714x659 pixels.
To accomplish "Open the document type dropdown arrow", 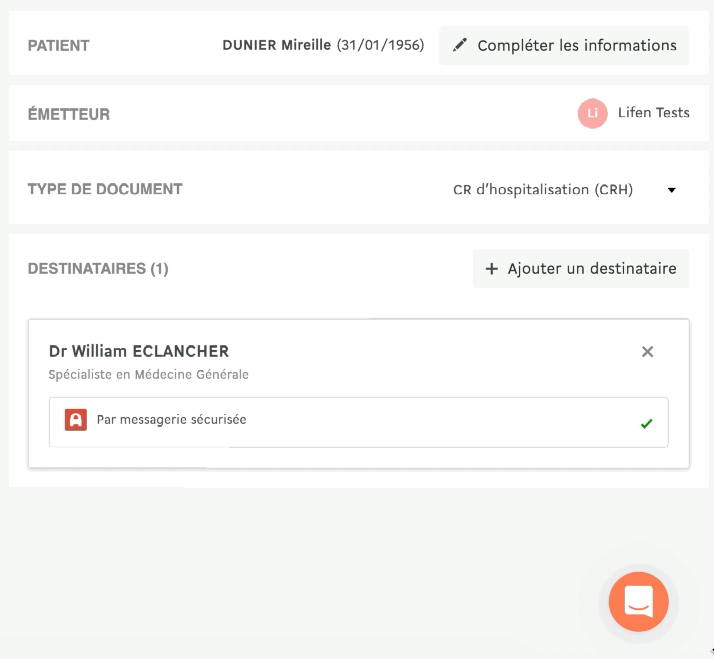I will pyautogui.click(x=671, y=190).
